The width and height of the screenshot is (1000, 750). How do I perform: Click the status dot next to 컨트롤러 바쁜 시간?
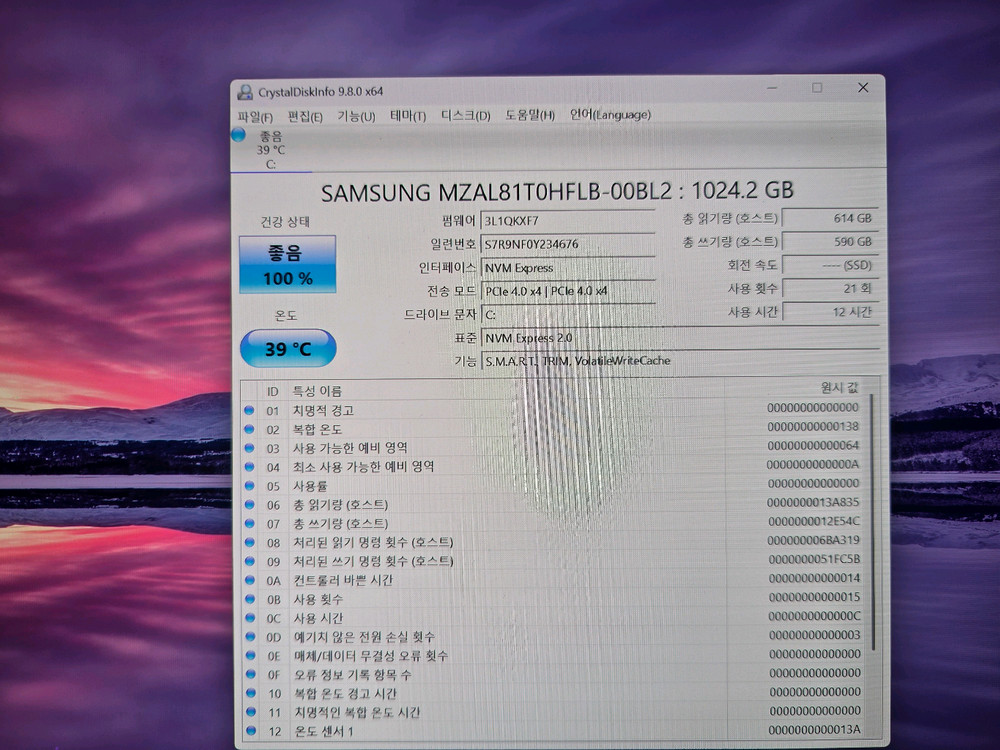(250, 581)
